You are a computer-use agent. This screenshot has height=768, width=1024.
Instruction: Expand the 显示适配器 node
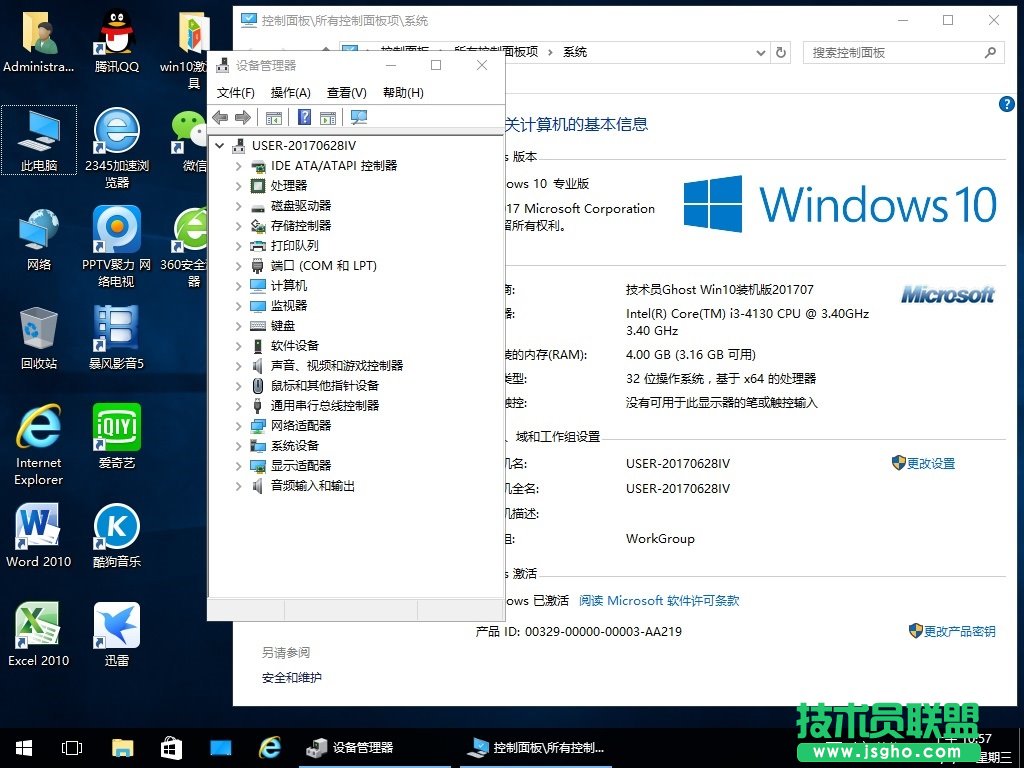[x=238, y=466]
